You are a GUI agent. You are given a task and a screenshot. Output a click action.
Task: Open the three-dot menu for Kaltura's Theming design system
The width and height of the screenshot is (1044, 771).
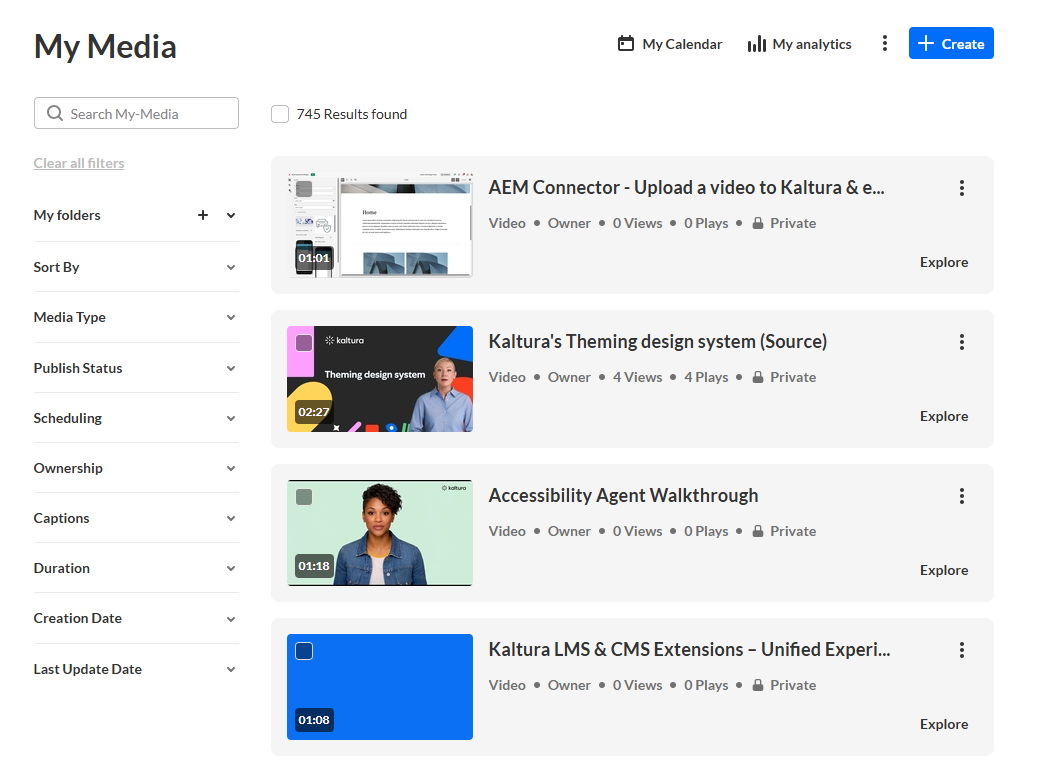(961, 342)
